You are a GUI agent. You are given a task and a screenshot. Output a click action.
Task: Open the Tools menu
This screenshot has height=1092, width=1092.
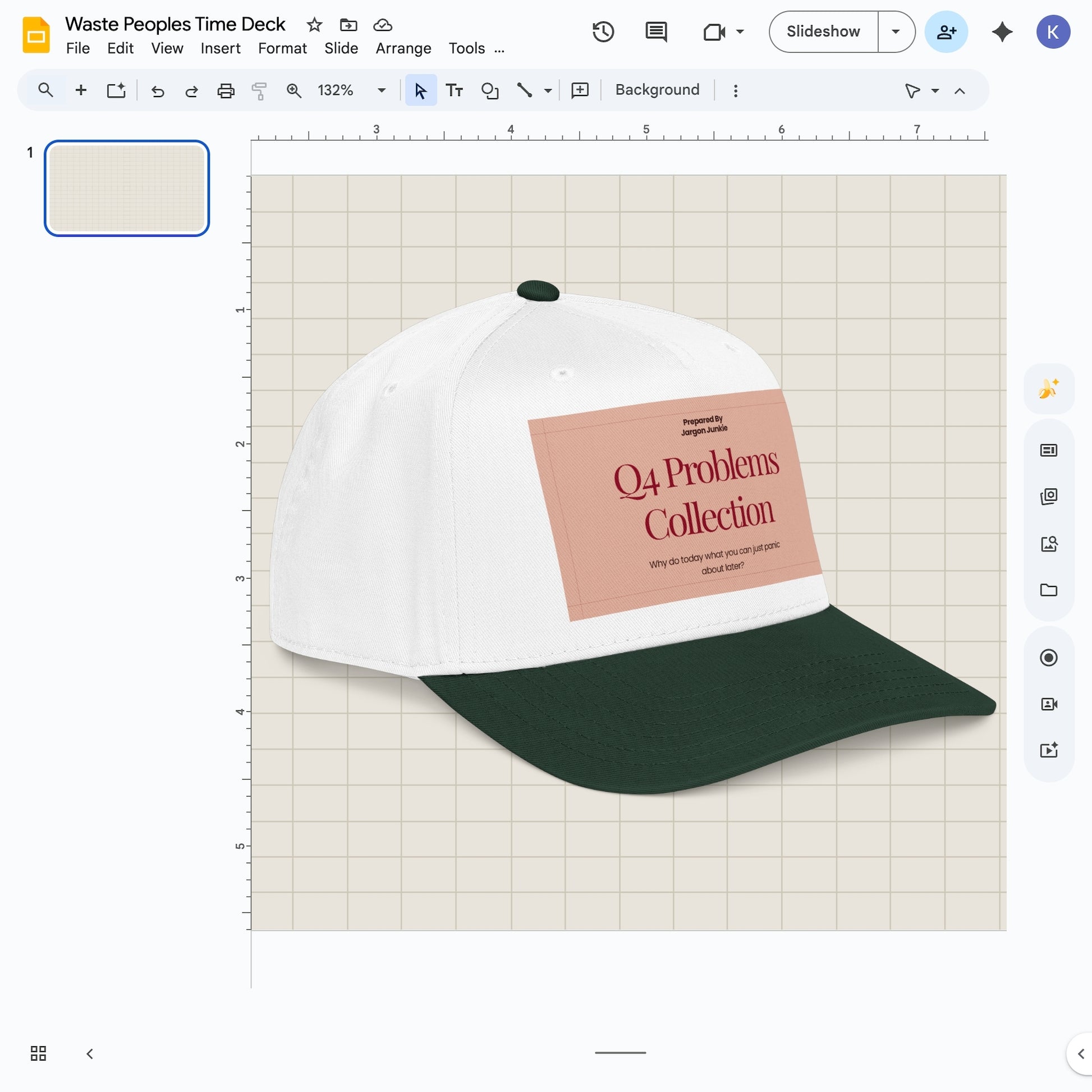pyautogui.click(x=467, y=49)
